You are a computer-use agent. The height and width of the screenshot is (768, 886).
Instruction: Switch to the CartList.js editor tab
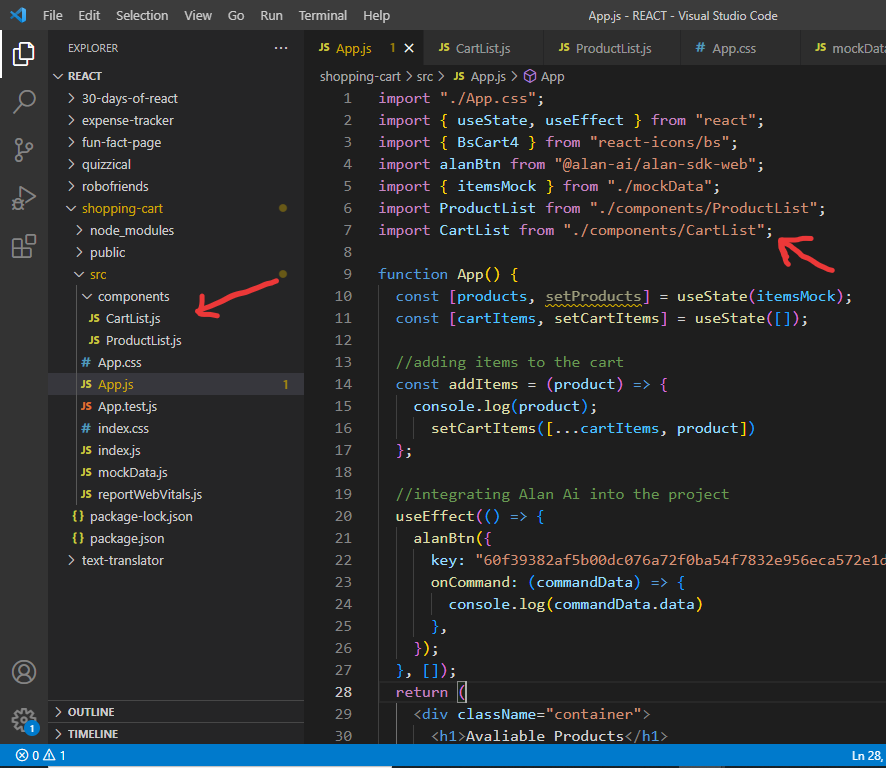click(x=483, y=49)
